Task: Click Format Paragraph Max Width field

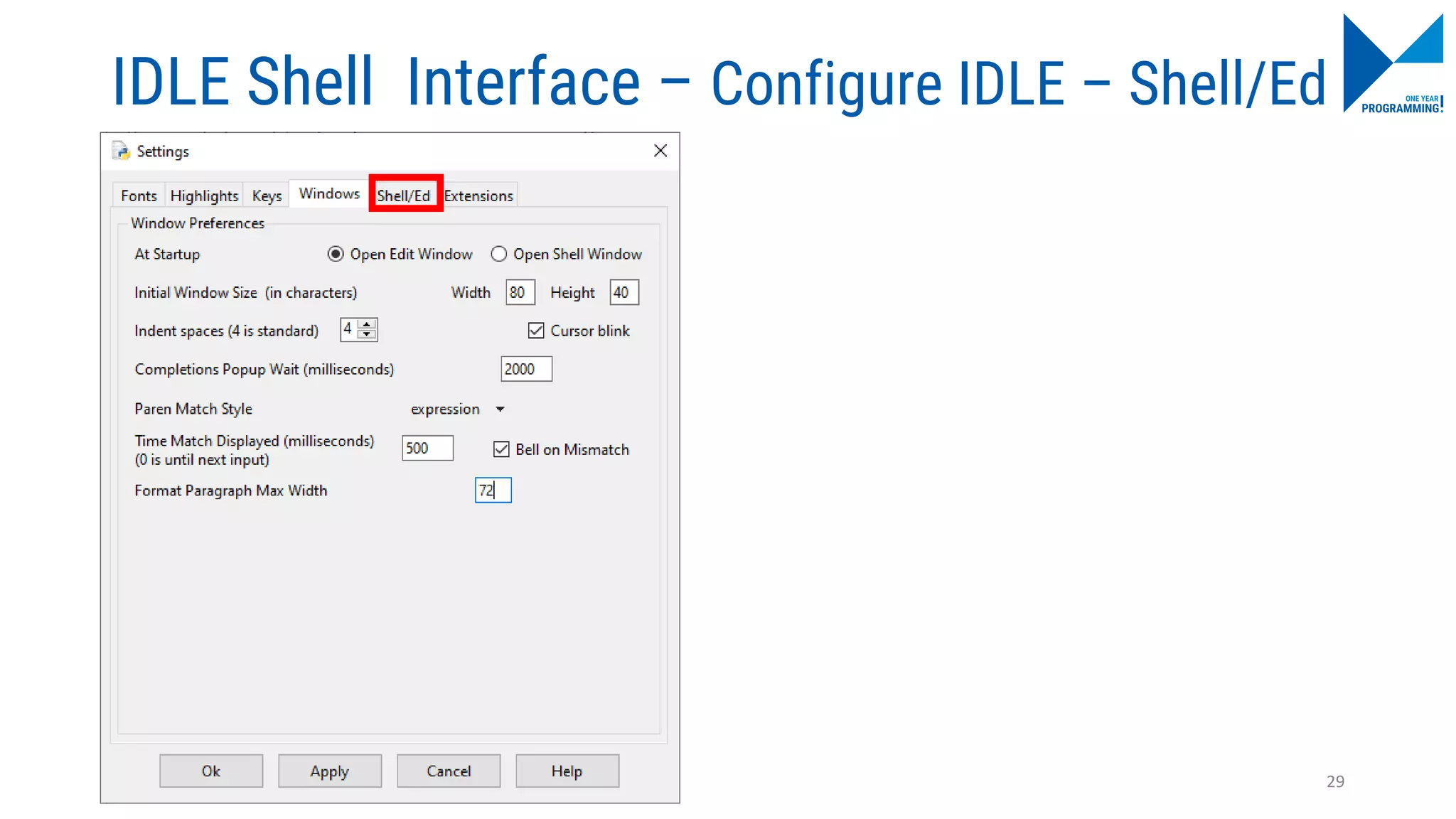Action: 493,490
